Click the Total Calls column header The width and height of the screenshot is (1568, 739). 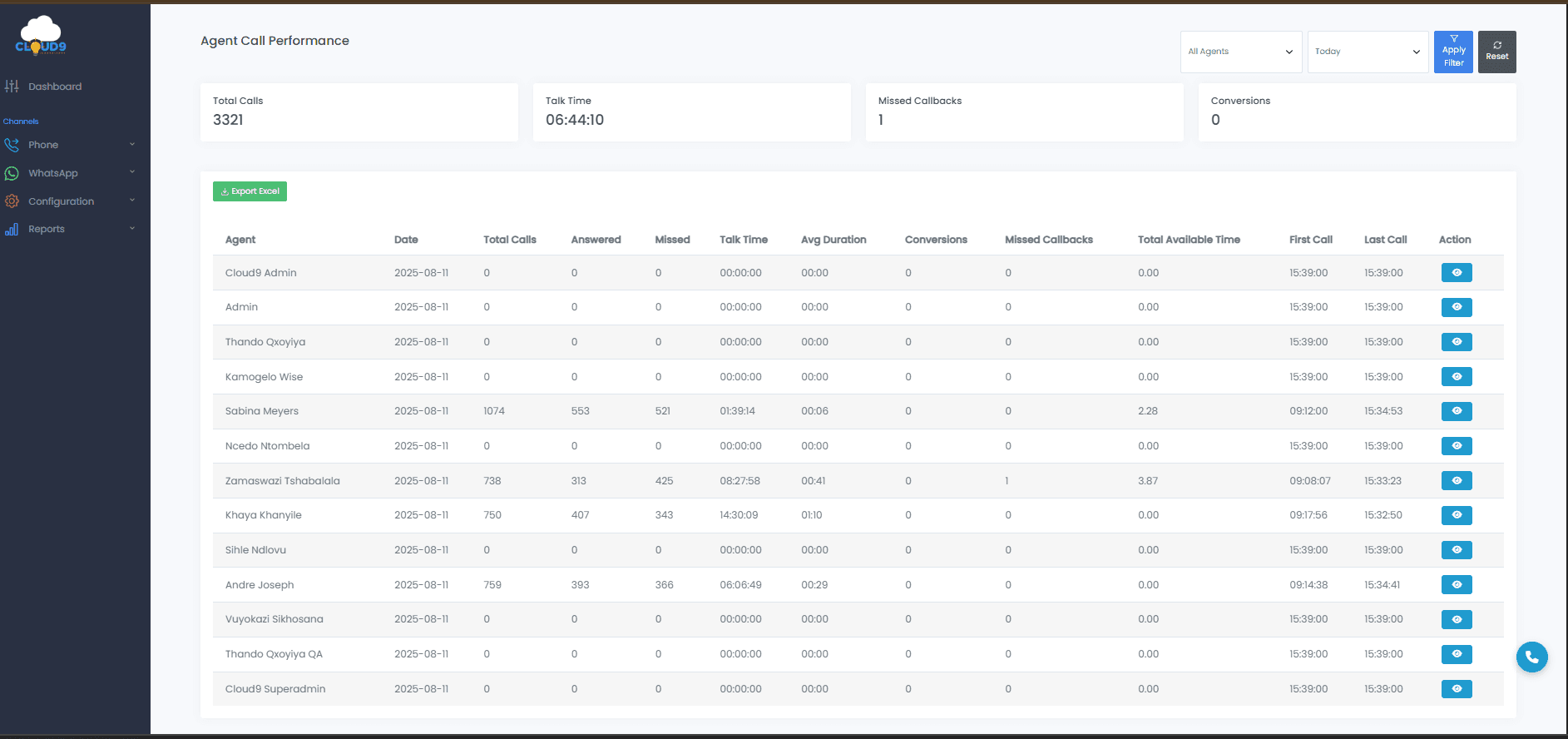click(510, 240)
